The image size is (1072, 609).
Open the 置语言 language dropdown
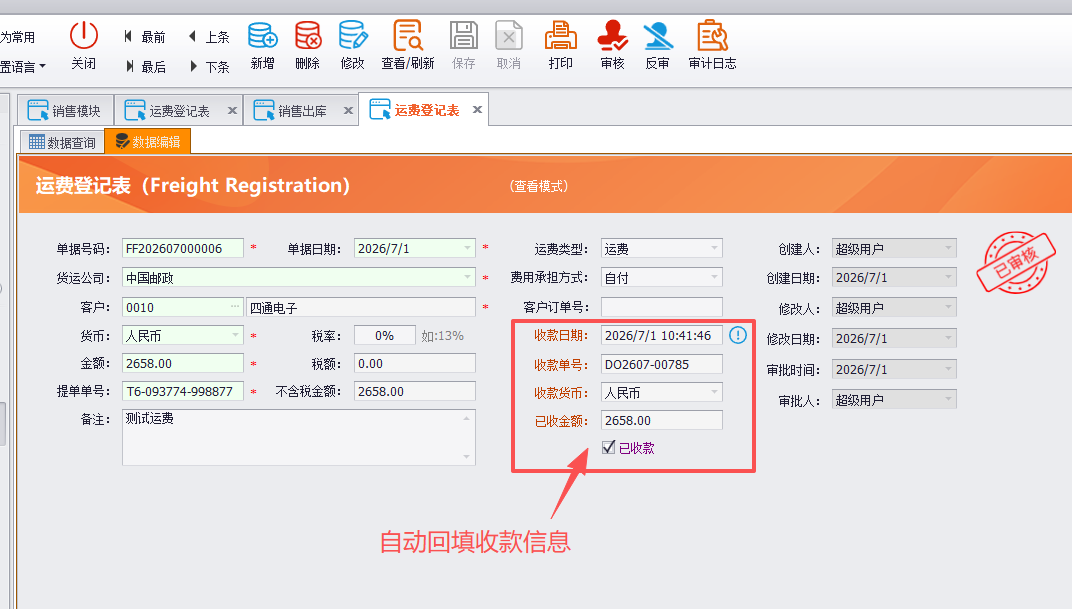(x=23, y=66)
